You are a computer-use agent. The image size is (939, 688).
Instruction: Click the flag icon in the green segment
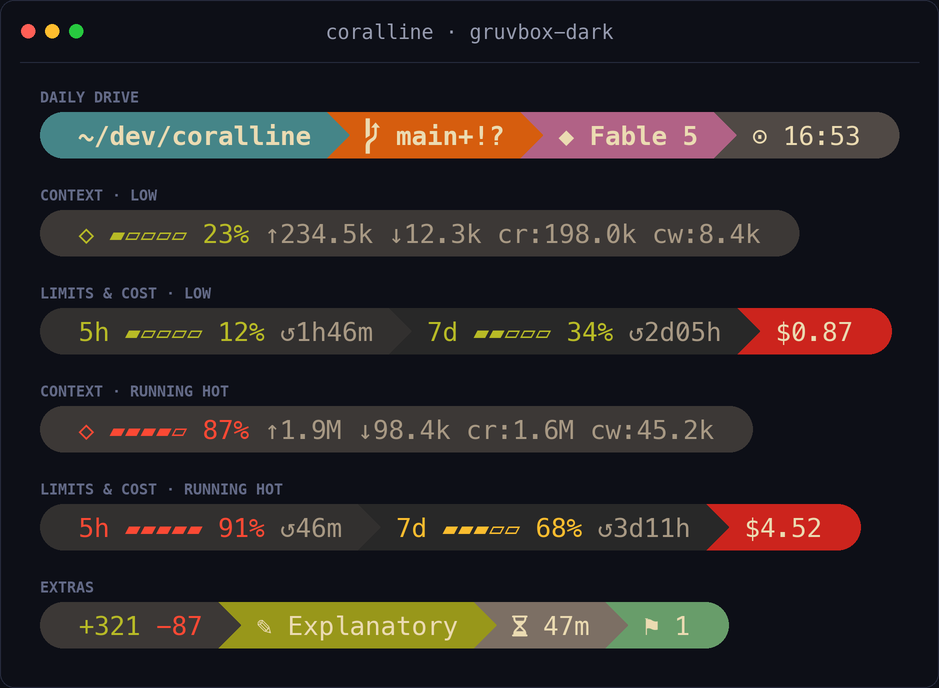click(652, 626)
